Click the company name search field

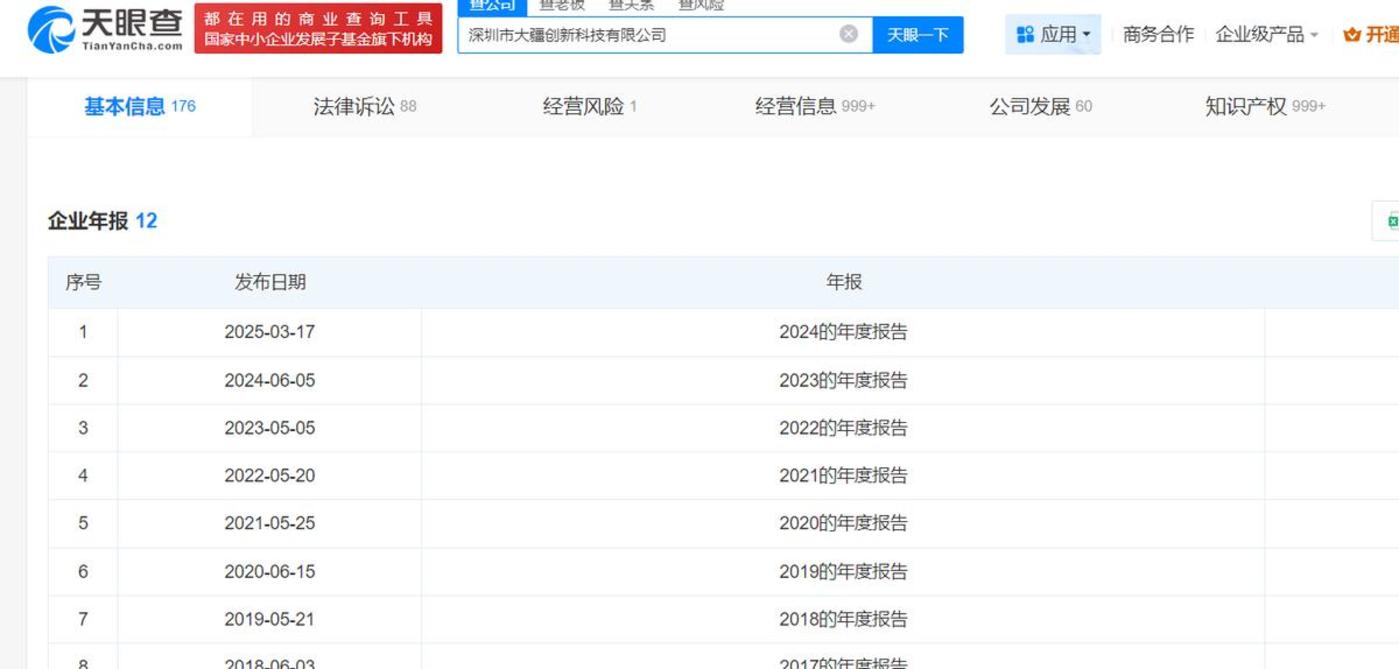[x=650, y=35]
